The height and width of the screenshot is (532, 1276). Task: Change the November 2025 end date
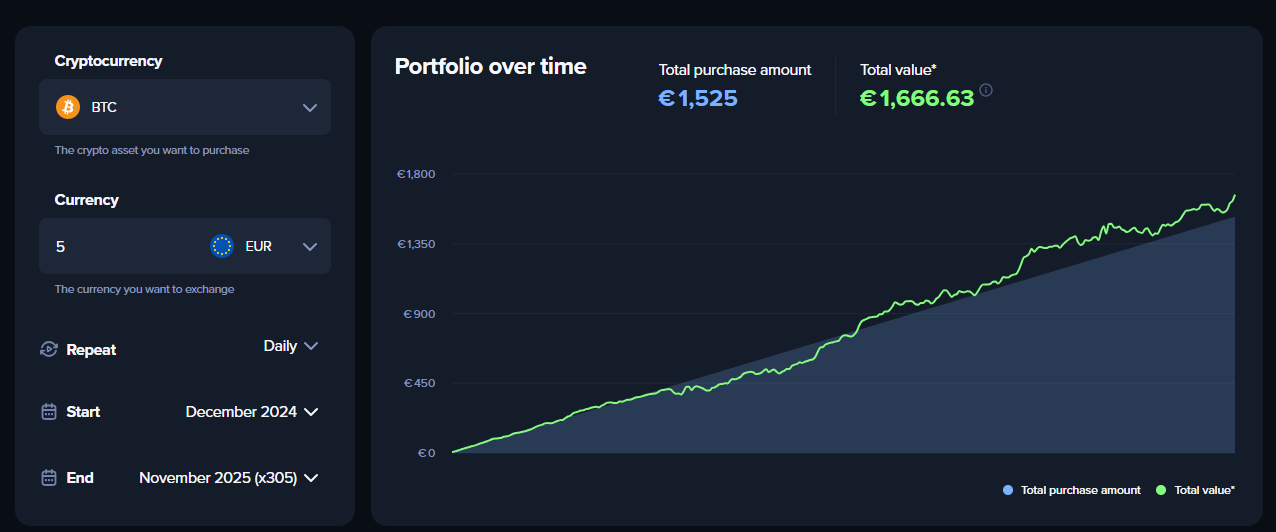pyautogui.click(x=228, y=478)
